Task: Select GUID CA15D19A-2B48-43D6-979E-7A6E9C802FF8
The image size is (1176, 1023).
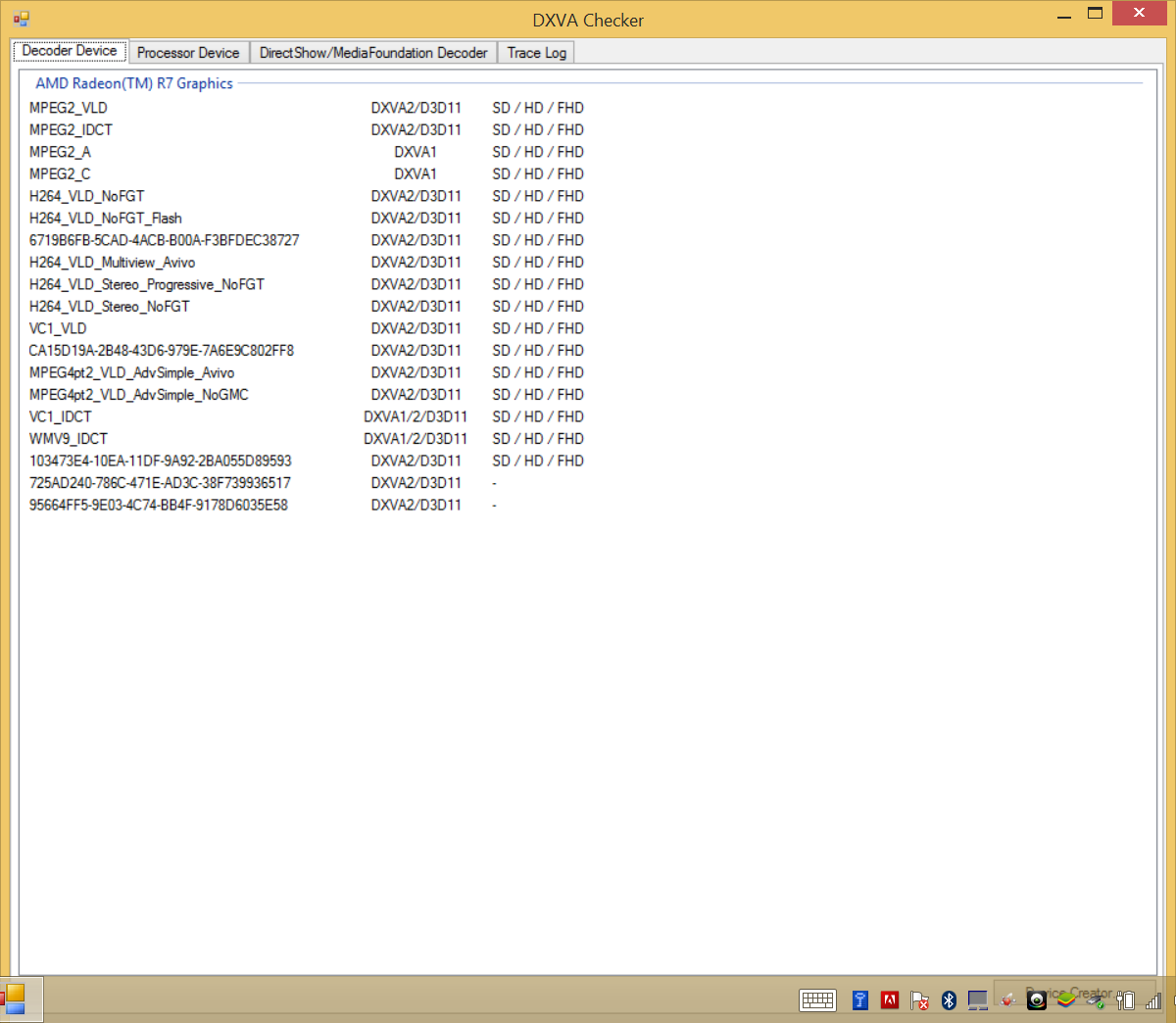Action: 161,350
